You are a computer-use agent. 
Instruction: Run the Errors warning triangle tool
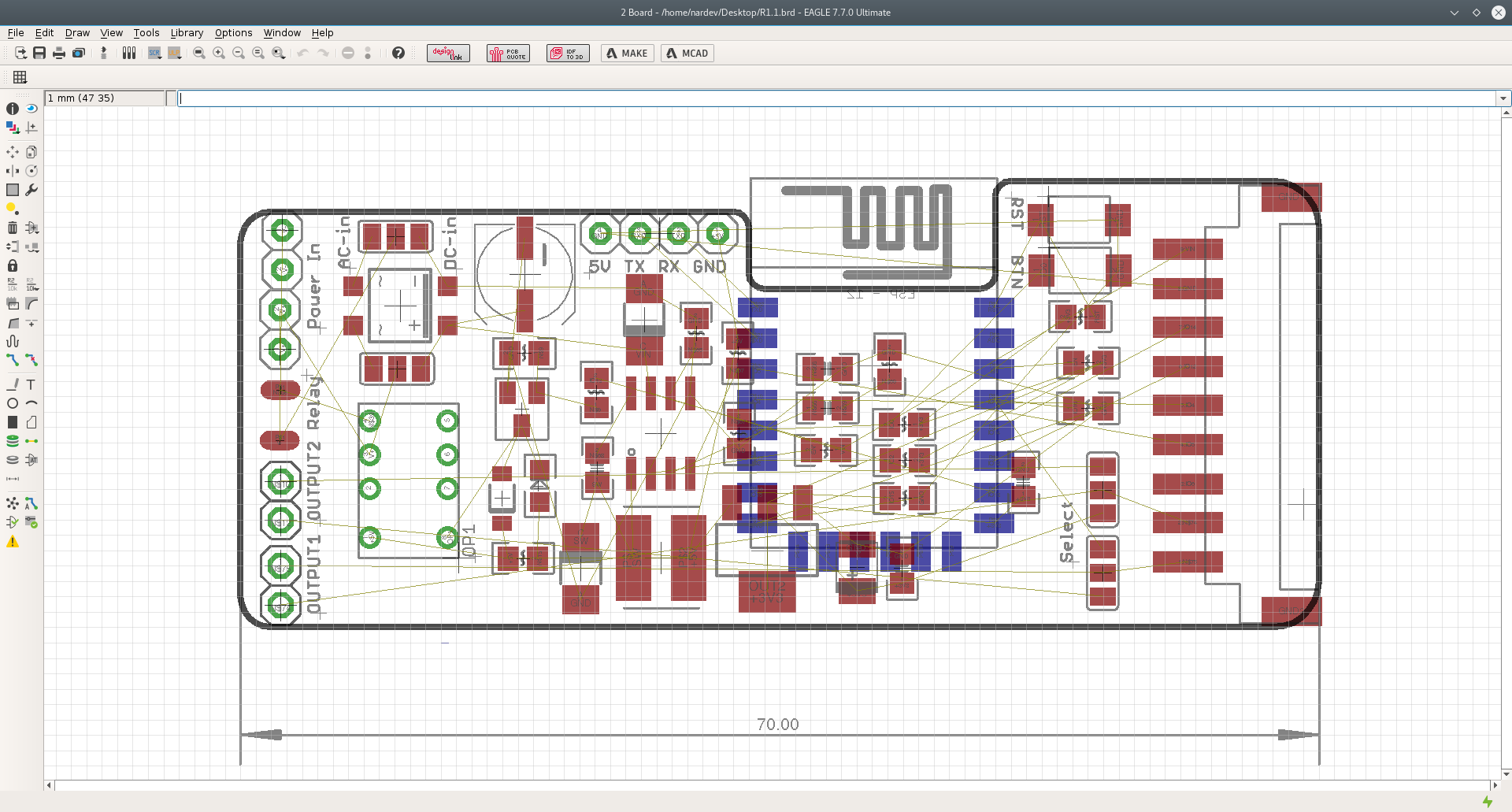point(13,542)
